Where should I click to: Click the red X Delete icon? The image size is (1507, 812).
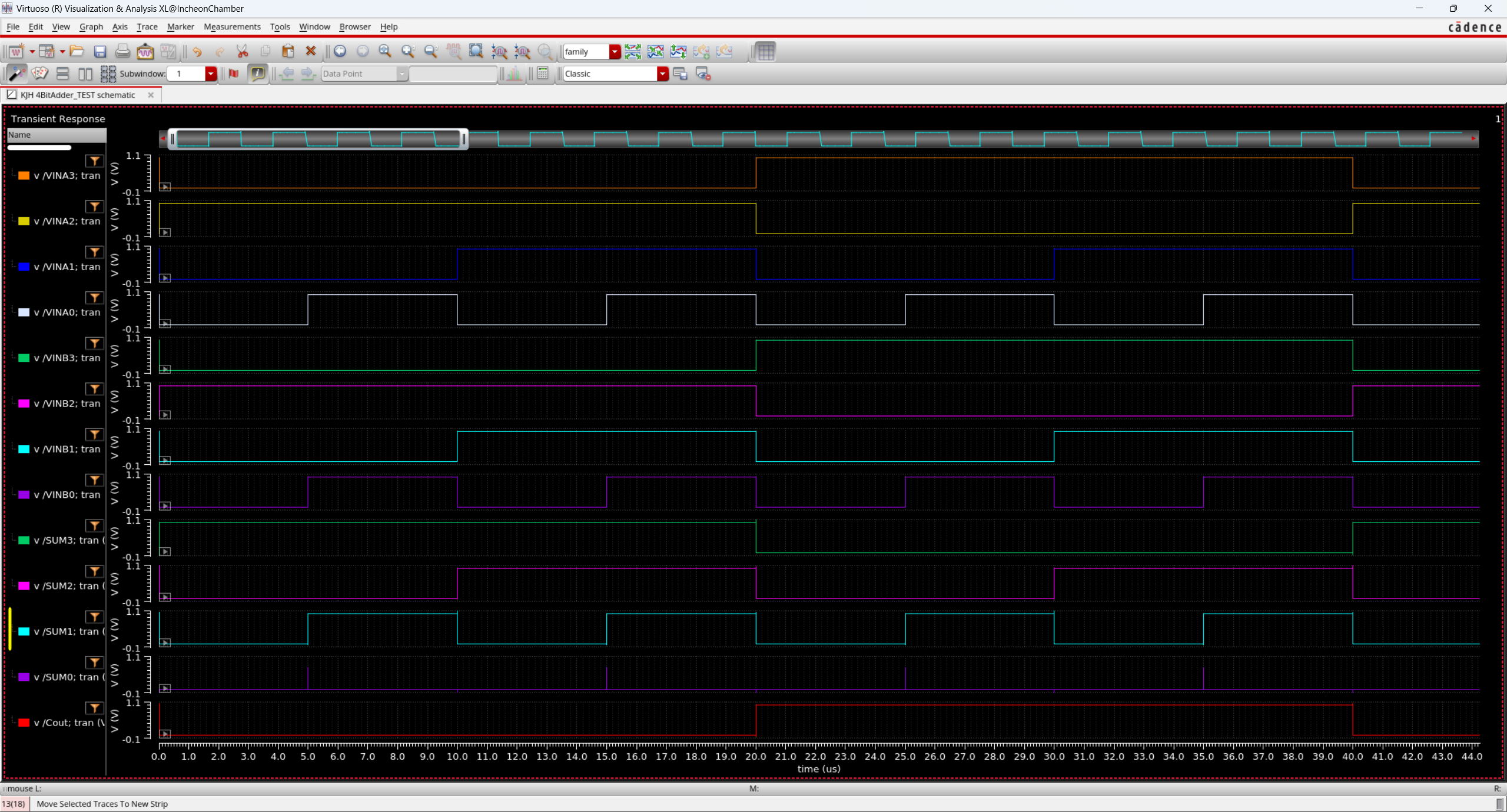tap(311, 52)
